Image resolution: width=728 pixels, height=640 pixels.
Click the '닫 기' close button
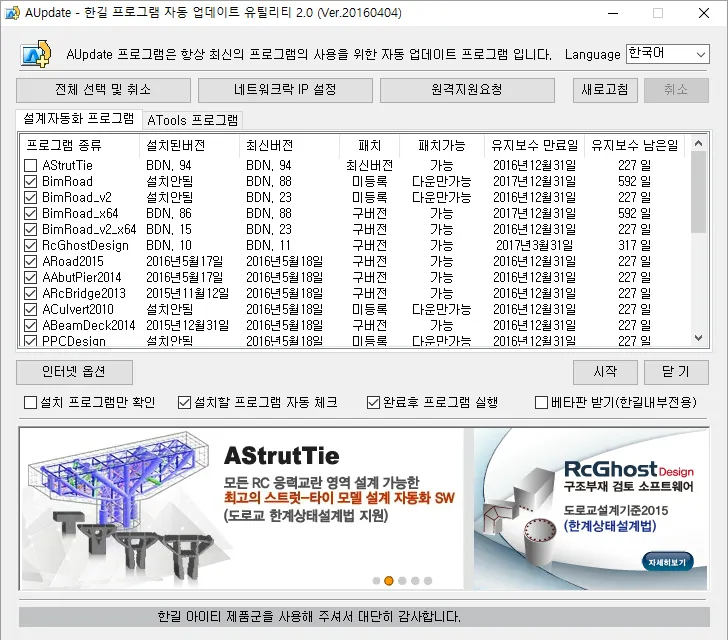[x=676, y=372]
